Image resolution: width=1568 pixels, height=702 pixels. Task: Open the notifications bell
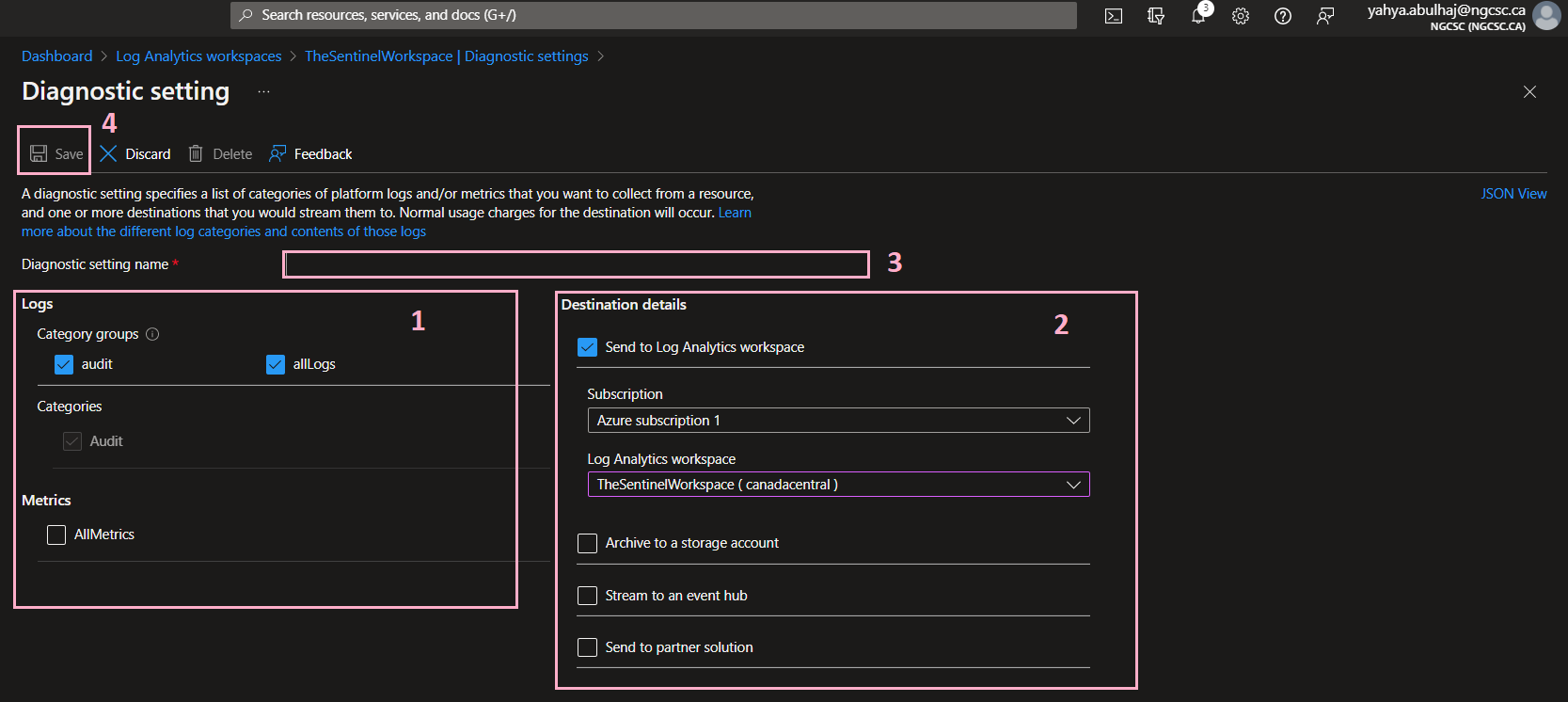(x=1198, y=16)
